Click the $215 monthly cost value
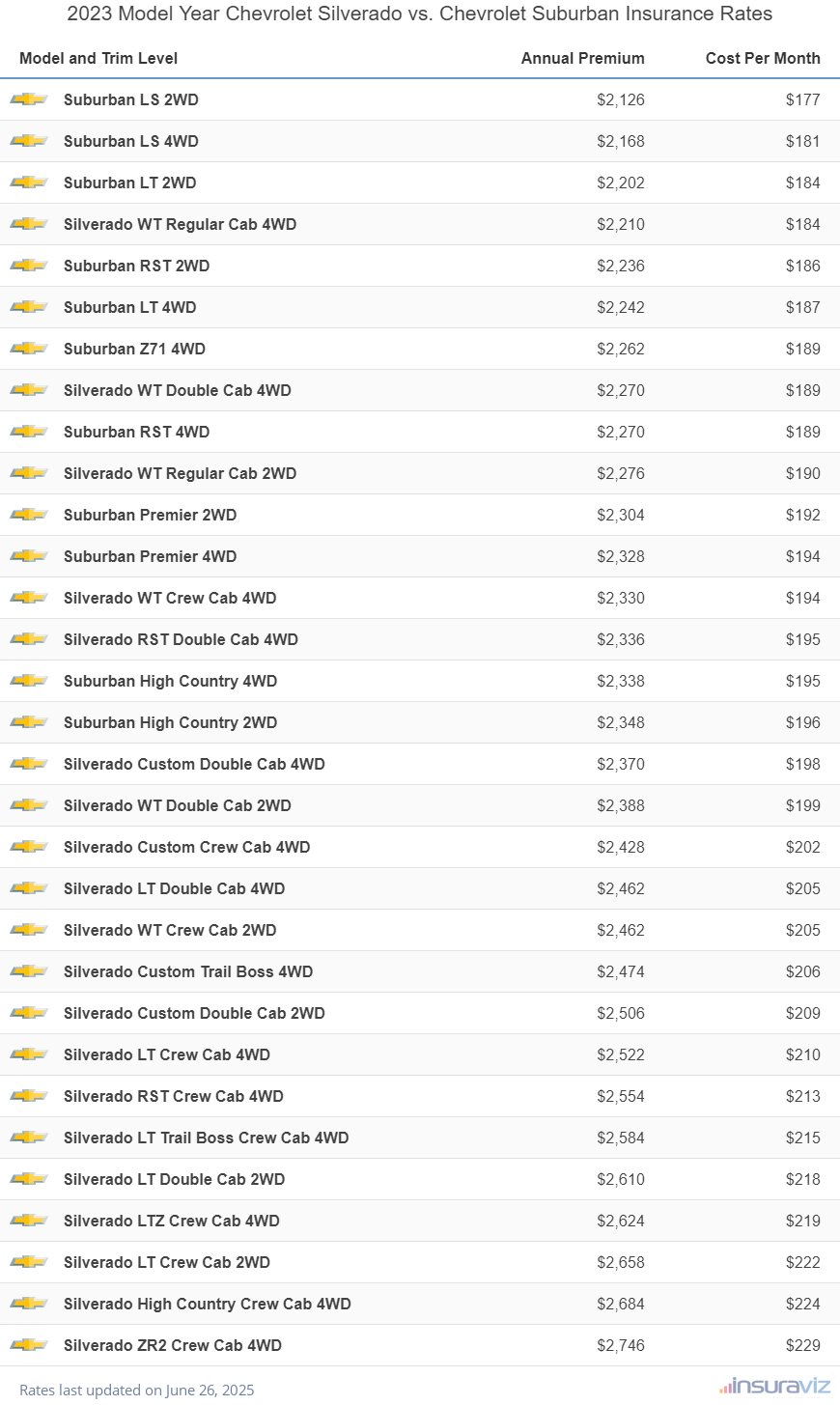Image resolution: width=840 pixels, height=1405 pixels. [803, 1138]
